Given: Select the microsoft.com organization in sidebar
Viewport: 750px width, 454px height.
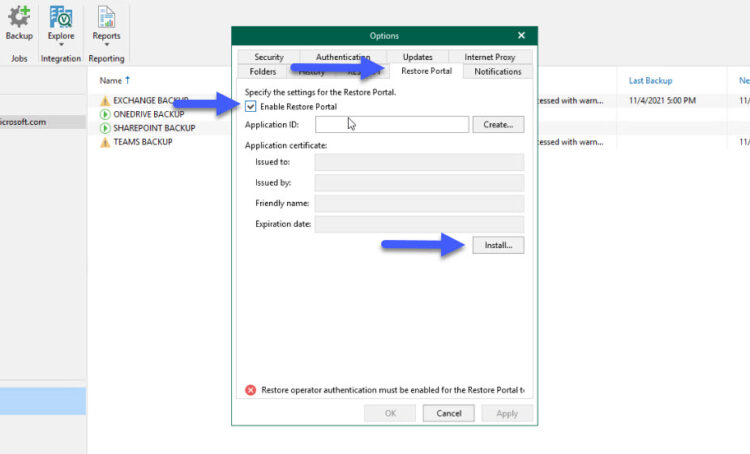Looking at the screenshot, I should tap(43, 122).
